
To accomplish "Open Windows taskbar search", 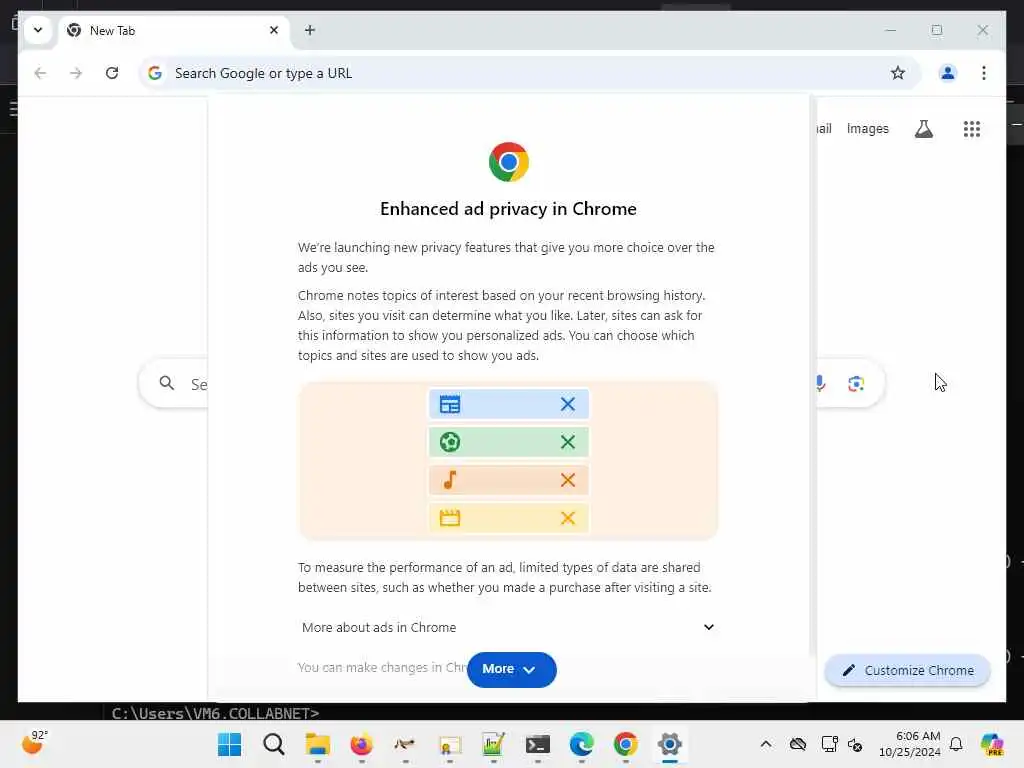I will 274,744.
